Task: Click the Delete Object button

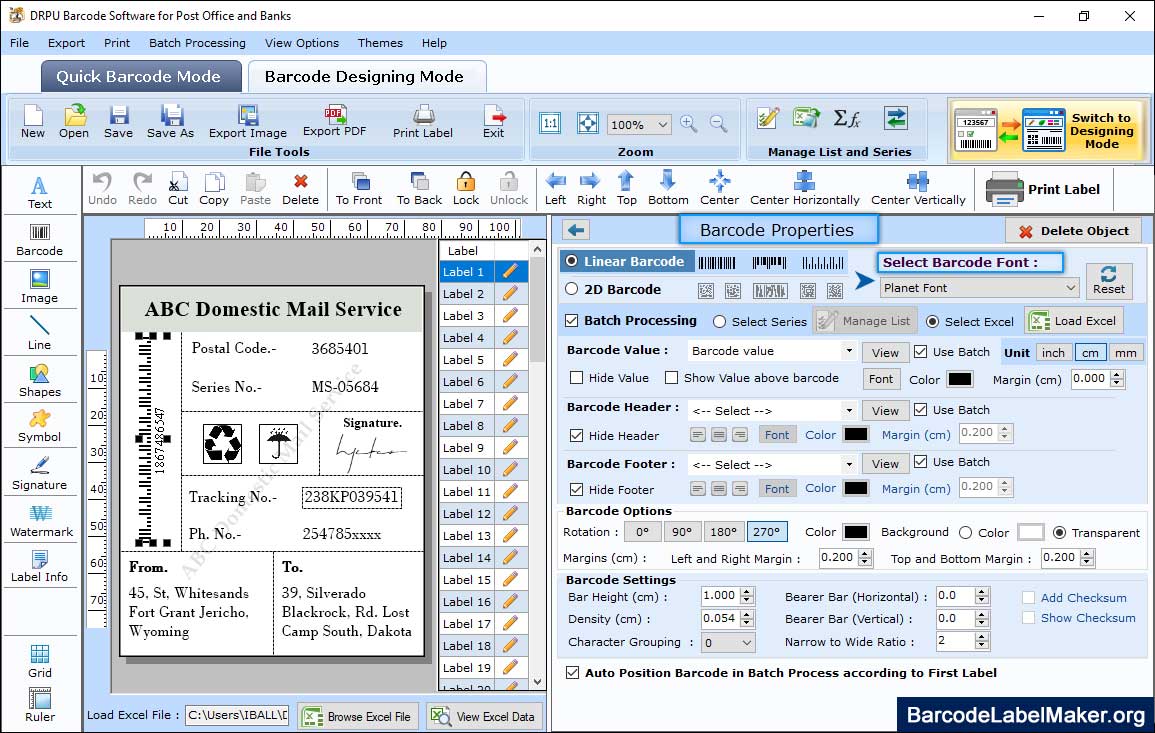Action: 1074,231
